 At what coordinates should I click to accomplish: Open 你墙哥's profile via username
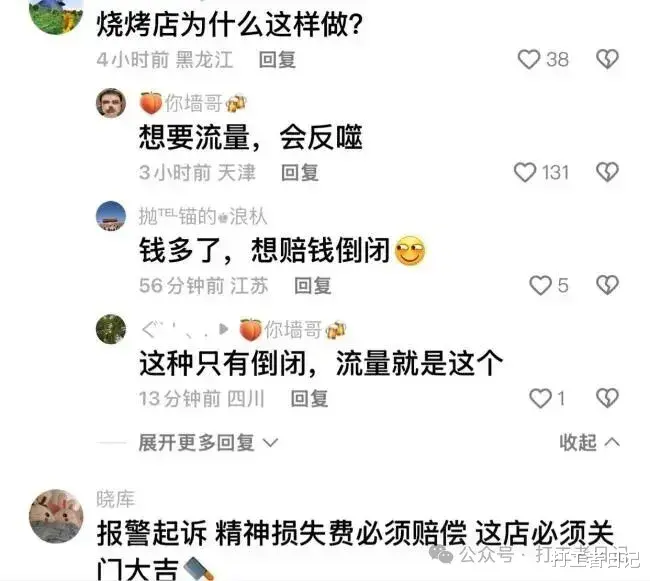click(x=193, y=103)
